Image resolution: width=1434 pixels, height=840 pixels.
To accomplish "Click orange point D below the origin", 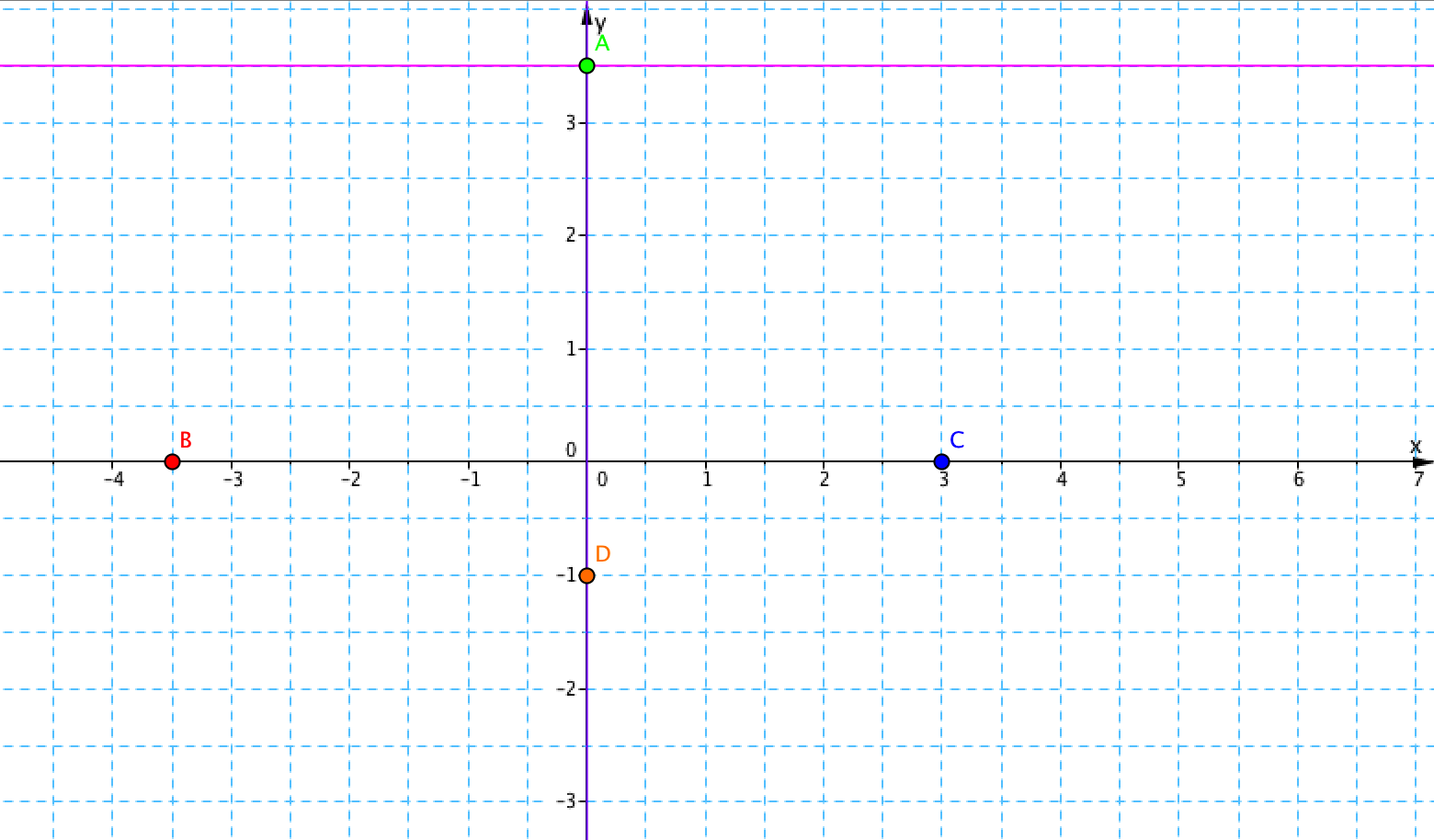I will point(586,576).
